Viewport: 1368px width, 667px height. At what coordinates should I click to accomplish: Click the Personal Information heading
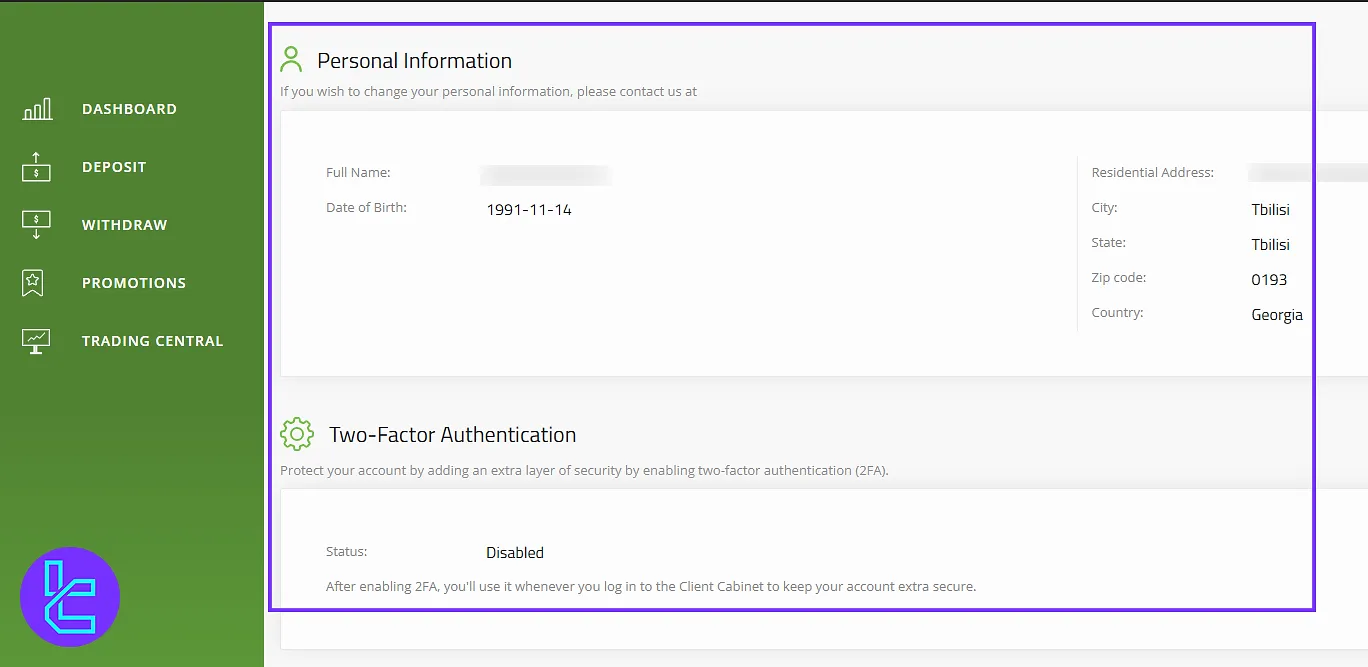(x=414, y=60)
